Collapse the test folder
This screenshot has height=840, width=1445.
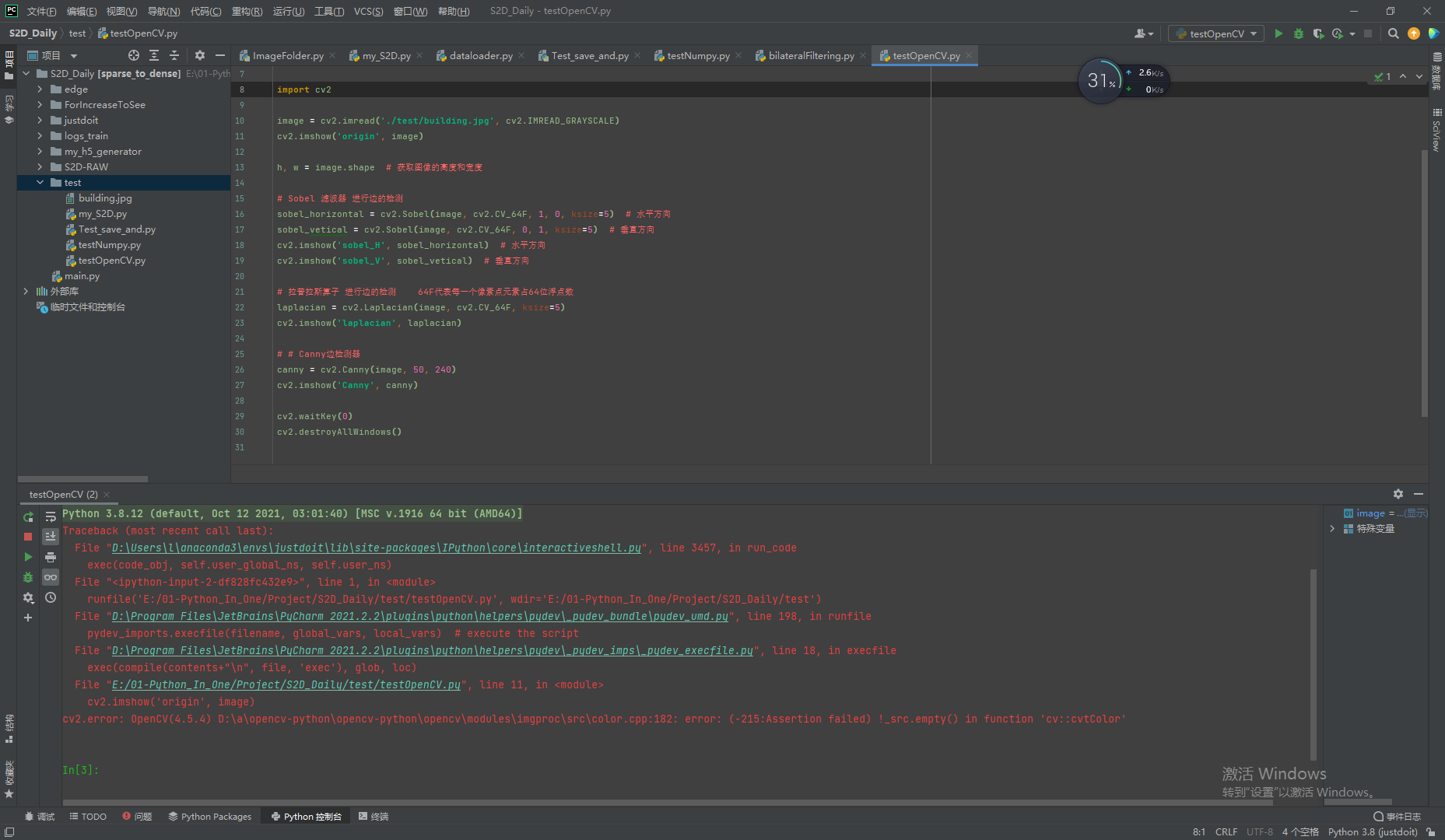40,183
